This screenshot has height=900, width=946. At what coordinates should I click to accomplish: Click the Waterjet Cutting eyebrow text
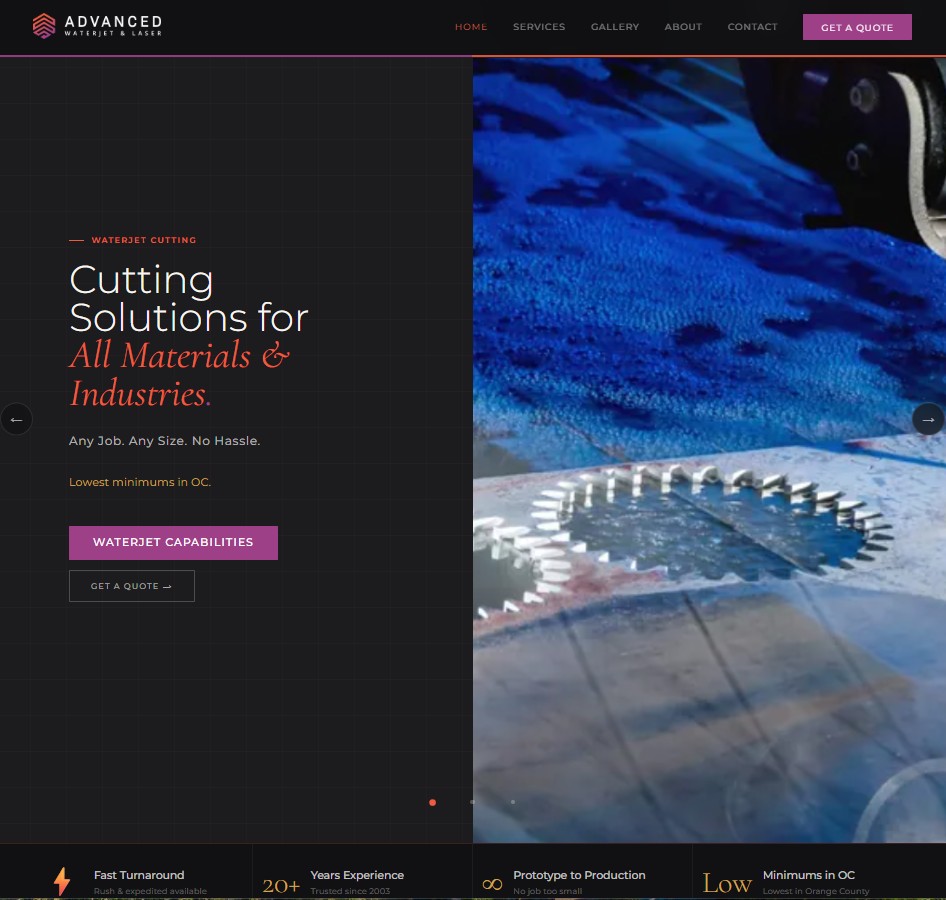tap(144, 240)
